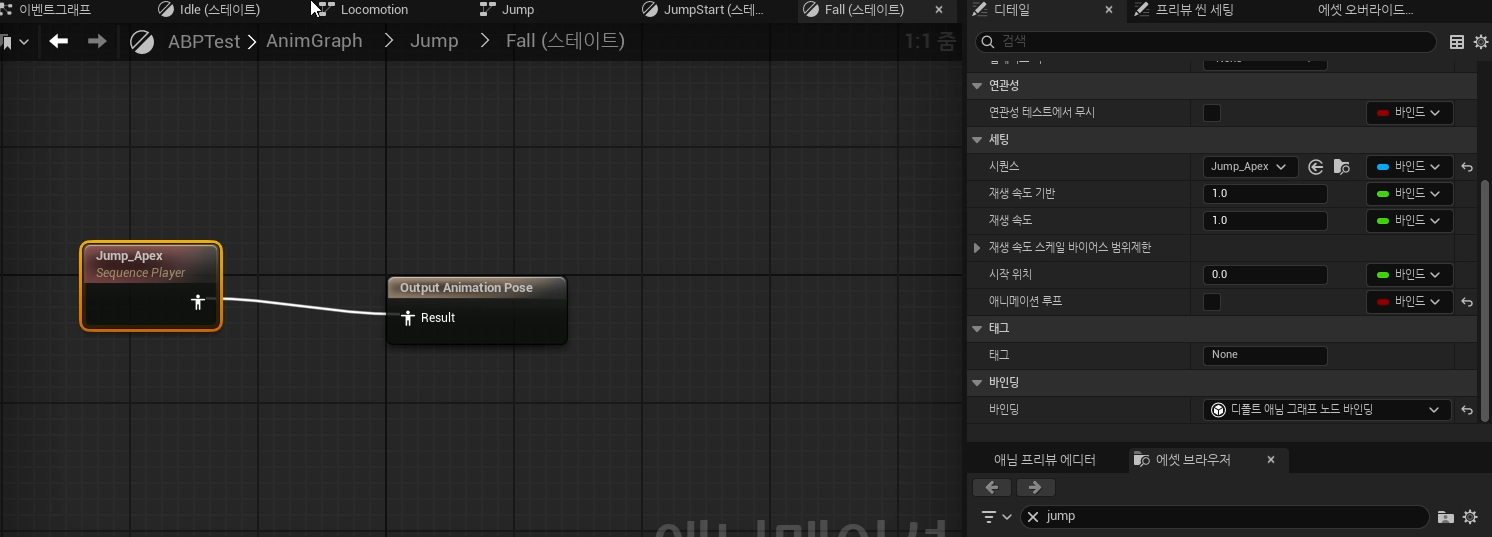Open the asset browser folder filter icon
The image size is (1492, 537).
tap(1445, 517)
